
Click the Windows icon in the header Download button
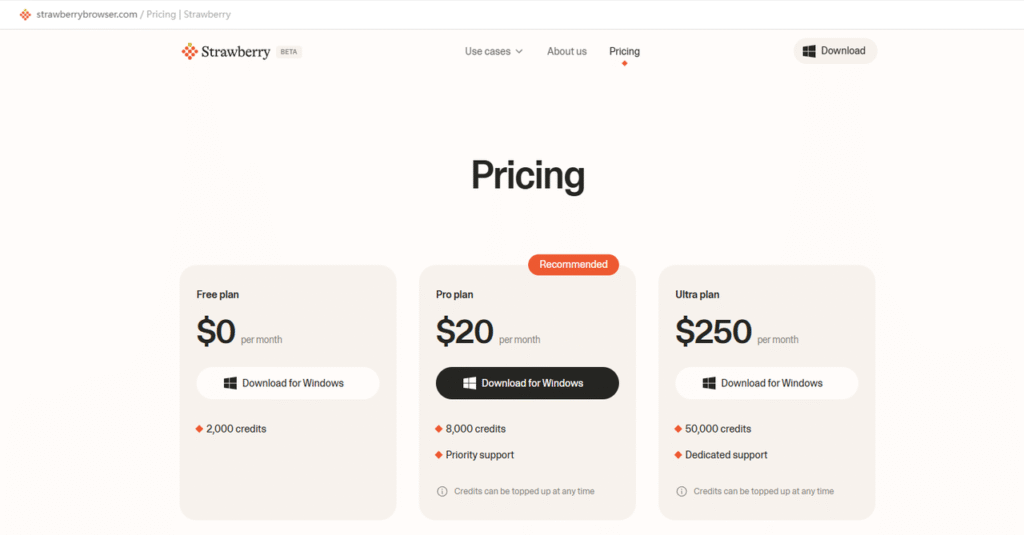809,51
